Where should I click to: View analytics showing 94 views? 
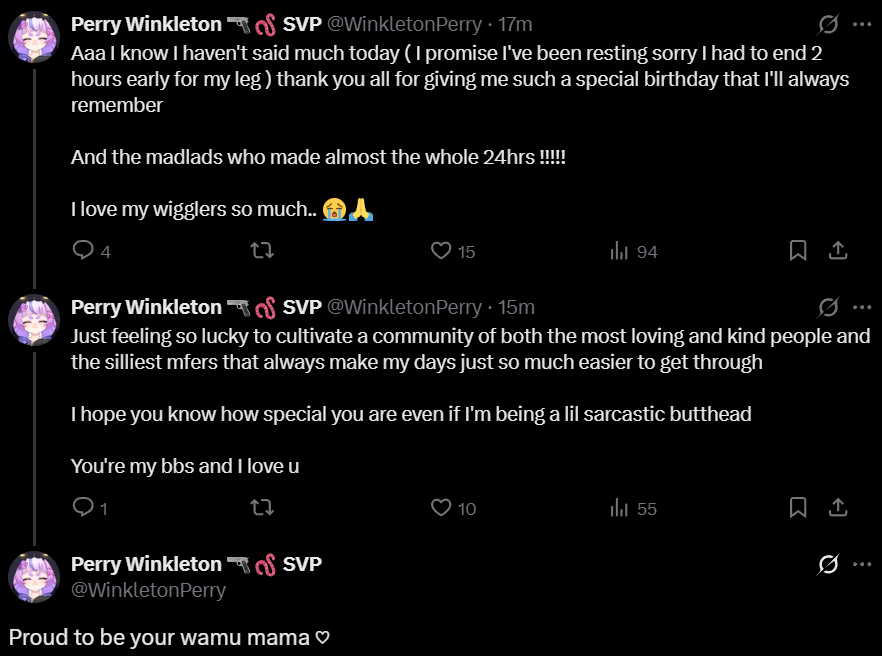click(619, 251)
